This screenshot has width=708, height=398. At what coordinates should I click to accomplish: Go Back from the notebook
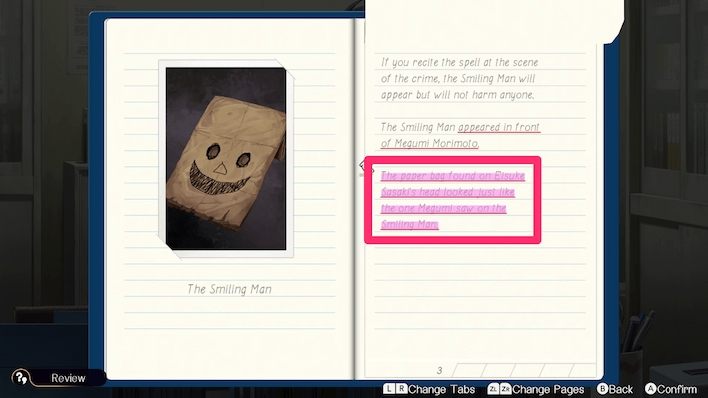[615, 389]
